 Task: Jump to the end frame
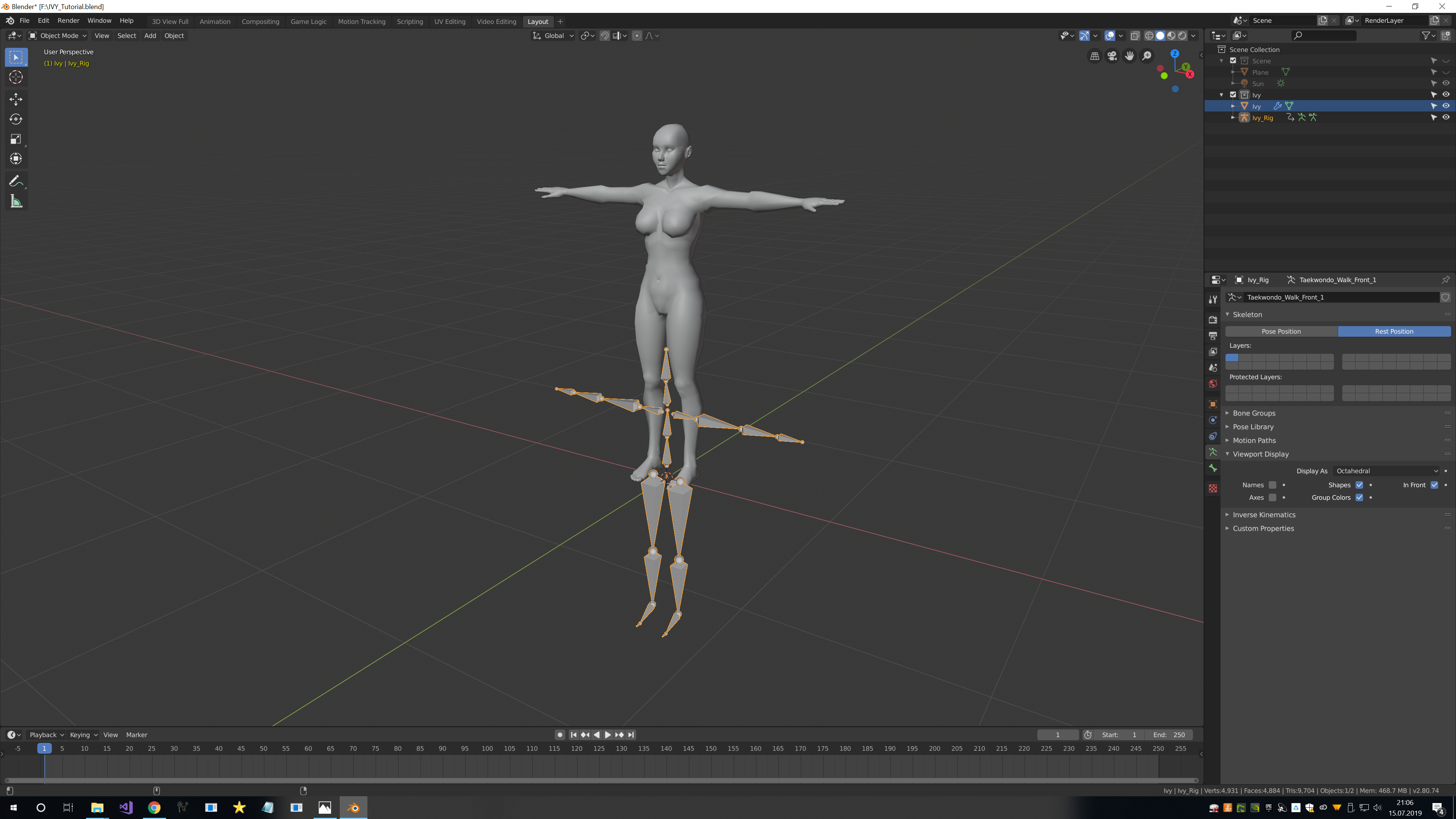point(631,735)
